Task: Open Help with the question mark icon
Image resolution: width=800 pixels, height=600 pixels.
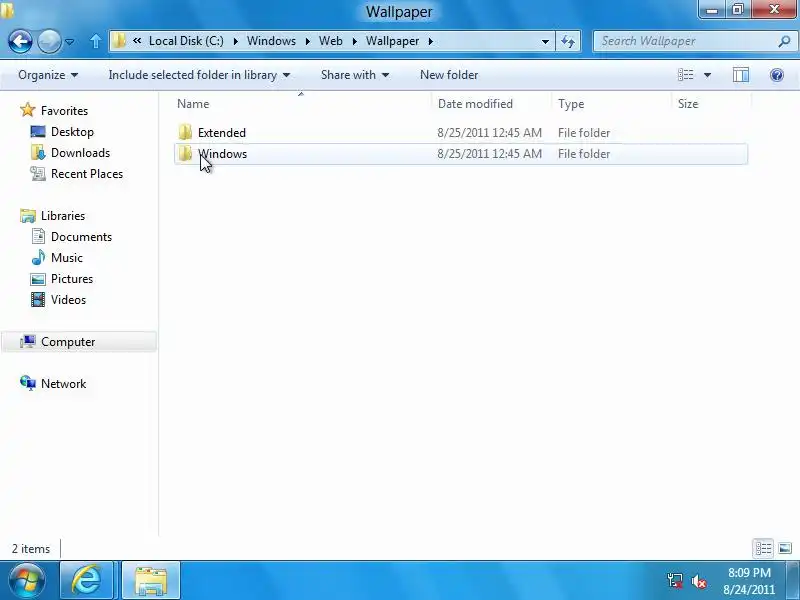Action: click(x=777, y=75)
